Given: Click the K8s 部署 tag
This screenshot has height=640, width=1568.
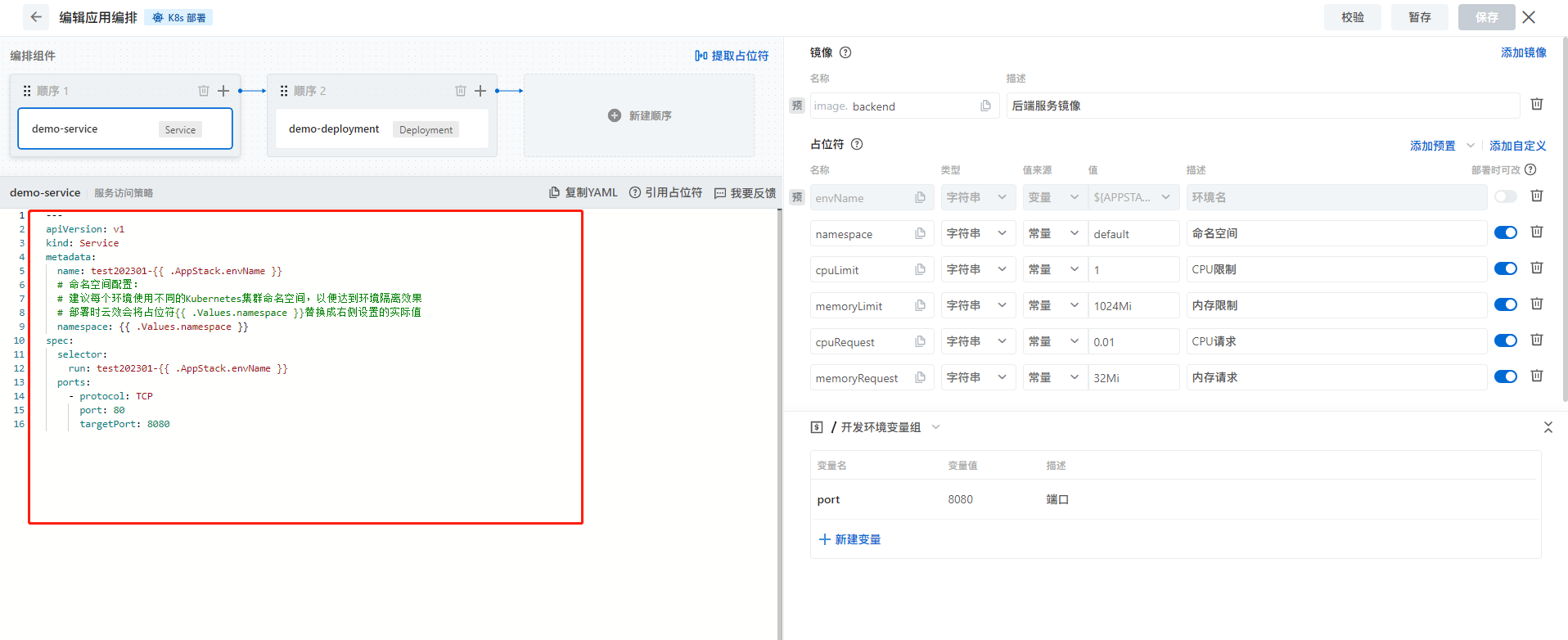Looking at the screenshot, I should click(178, 17).
